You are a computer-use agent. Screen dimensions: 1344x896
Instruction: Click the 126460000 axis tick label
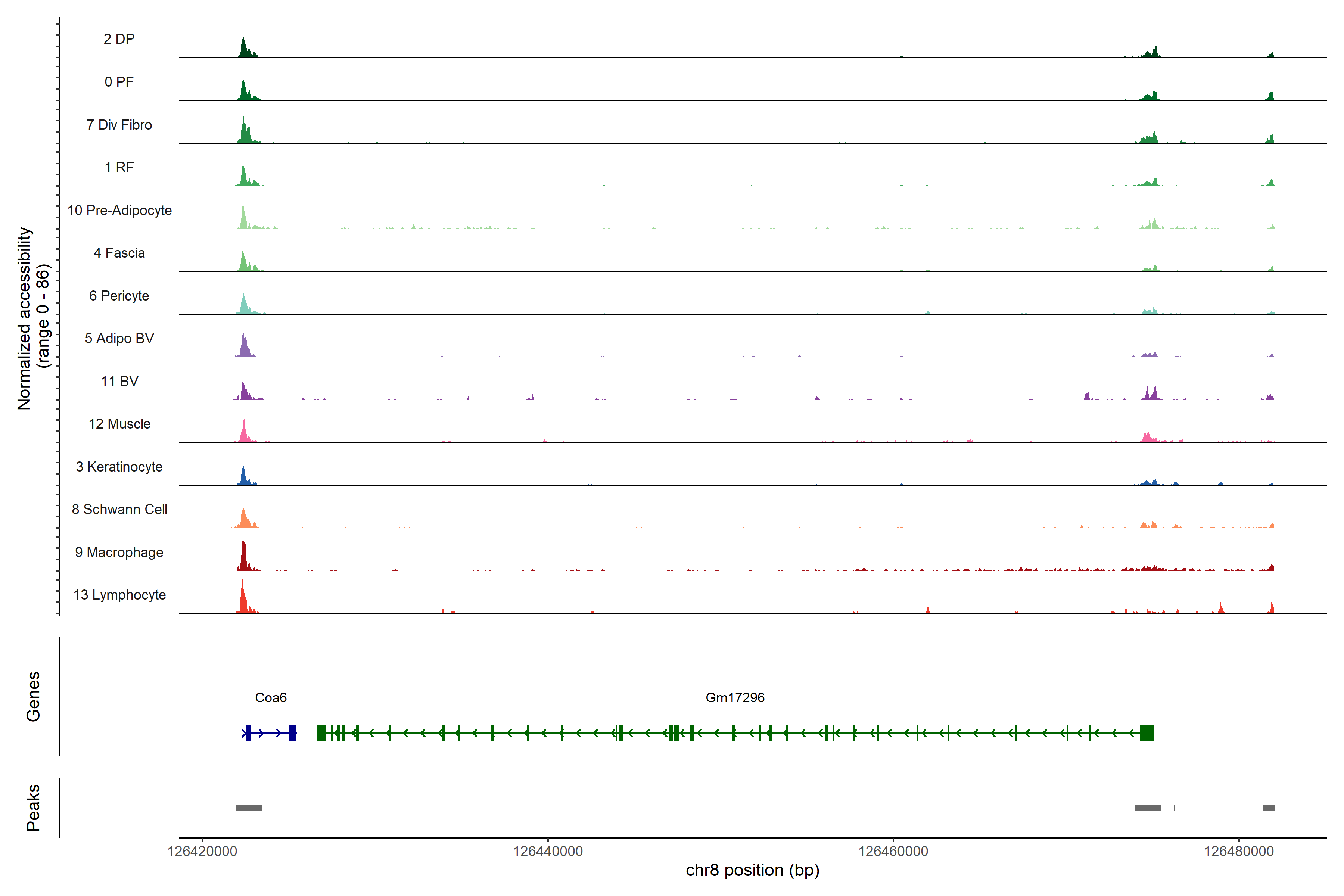coord(893,852)
